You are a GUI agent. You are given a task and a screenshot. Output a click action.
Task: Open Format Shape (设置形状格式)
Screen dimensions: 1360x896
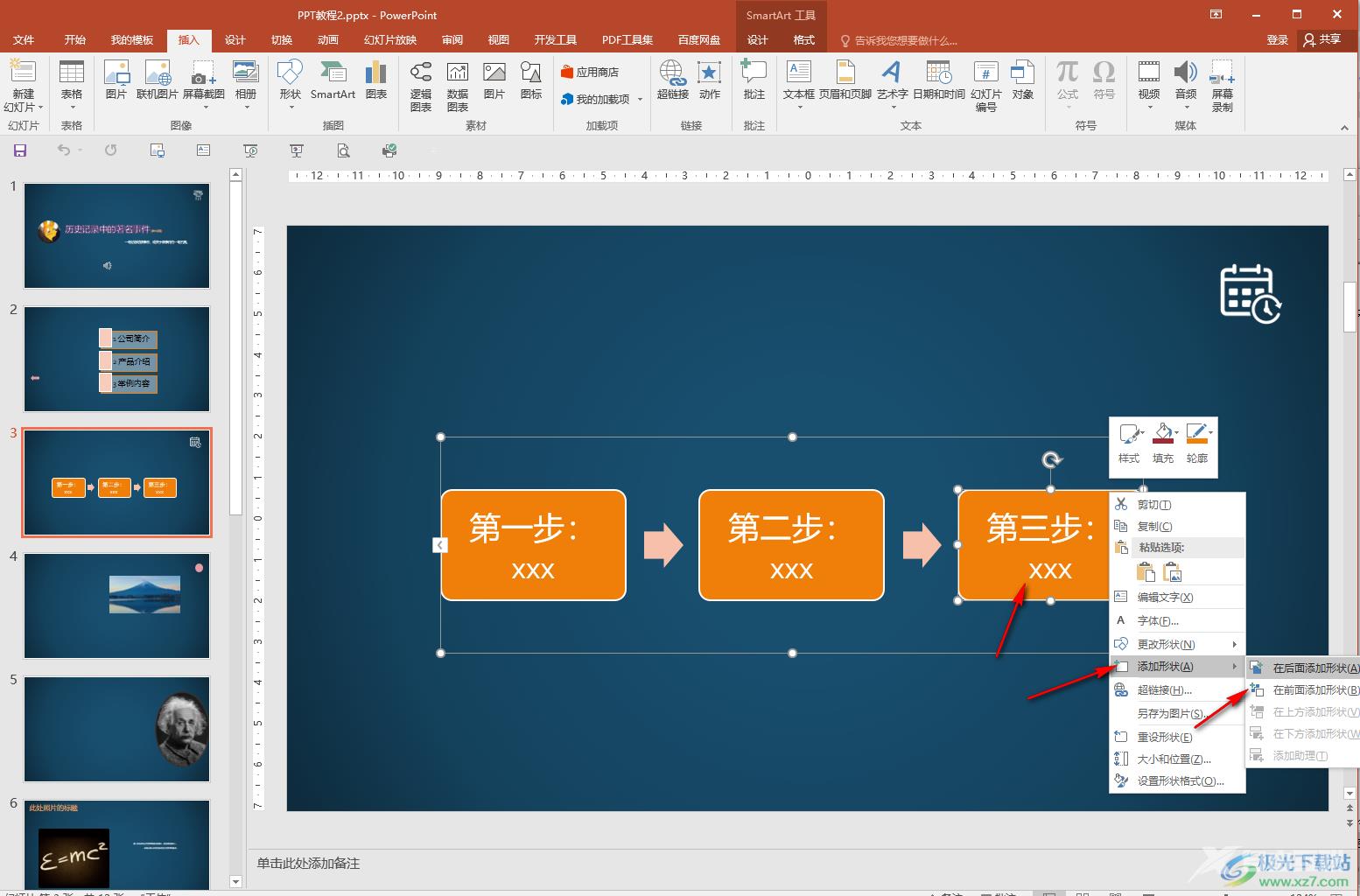coord(1177,780)
